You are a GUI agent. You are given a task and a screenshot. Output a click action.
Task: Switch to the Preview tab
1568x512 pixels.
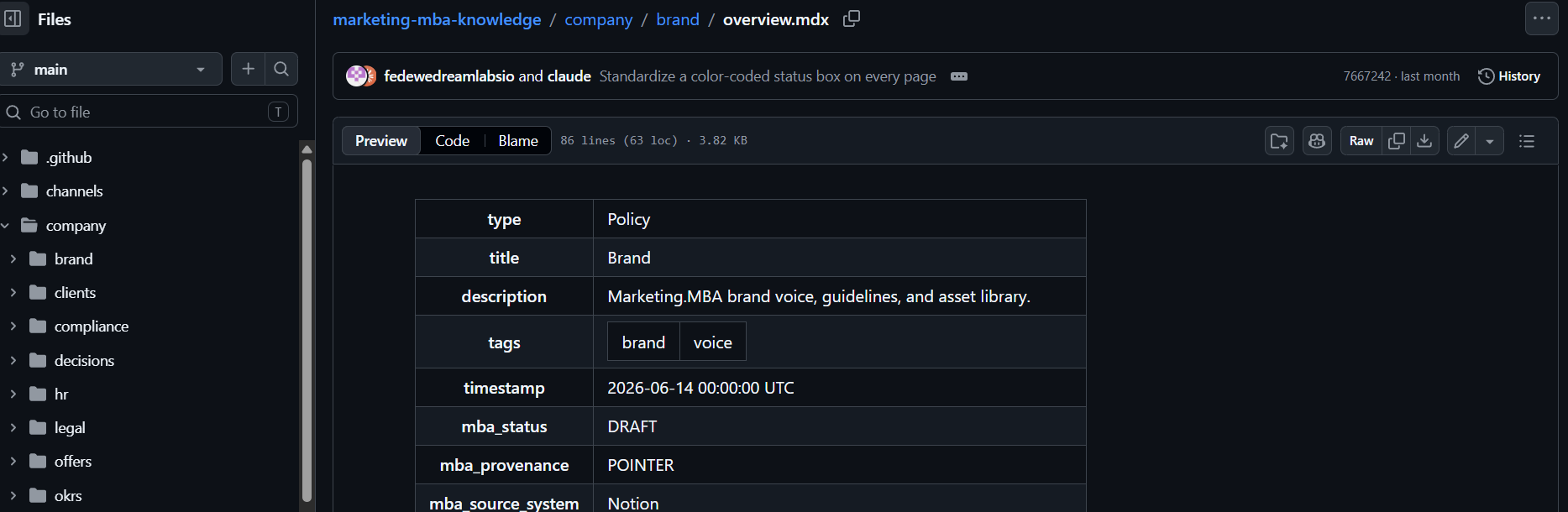point(381,141)
